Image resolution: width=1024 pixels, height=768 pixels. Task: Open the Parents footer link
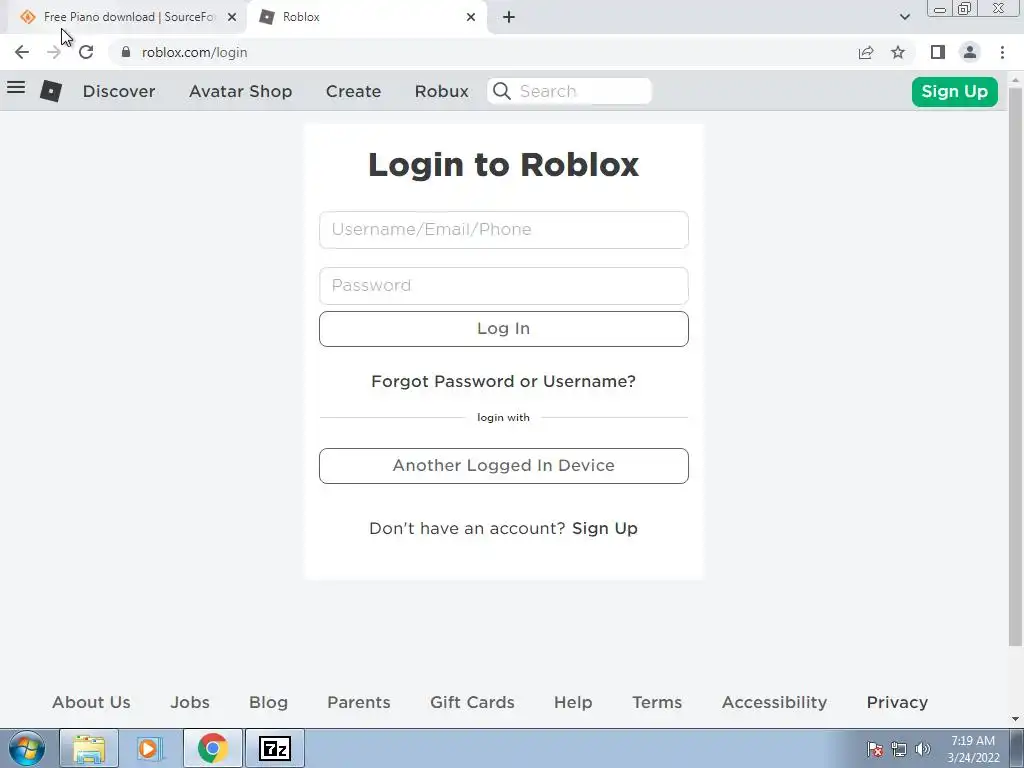359,702
